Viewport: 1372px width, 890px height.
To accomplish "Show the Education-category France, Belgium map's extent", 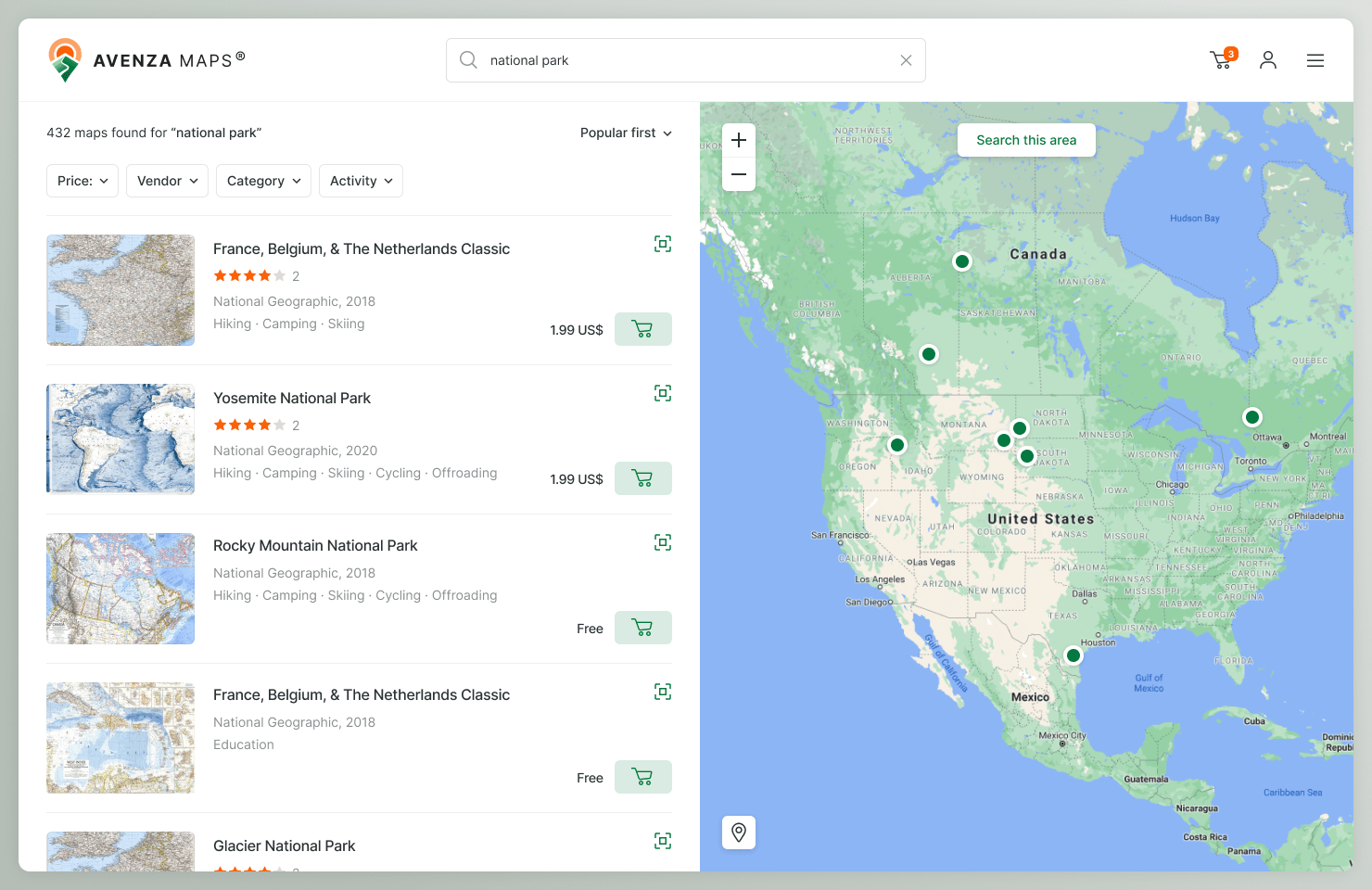I will (x=663, y=692).
